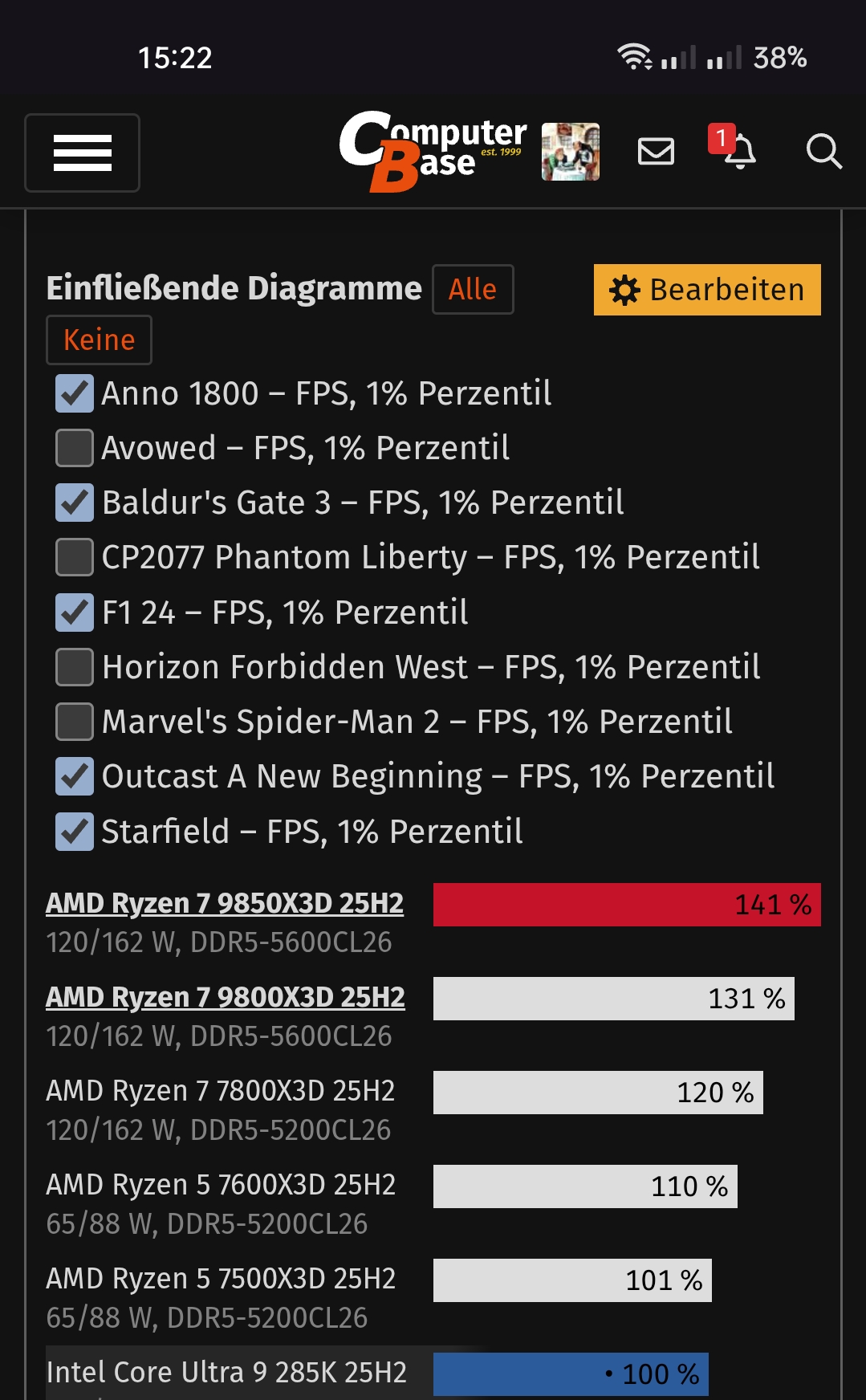Open the AMD Ryzen 7 9800X3D 25H2 link
866x1400 pixels.
[x=225, y=998]
